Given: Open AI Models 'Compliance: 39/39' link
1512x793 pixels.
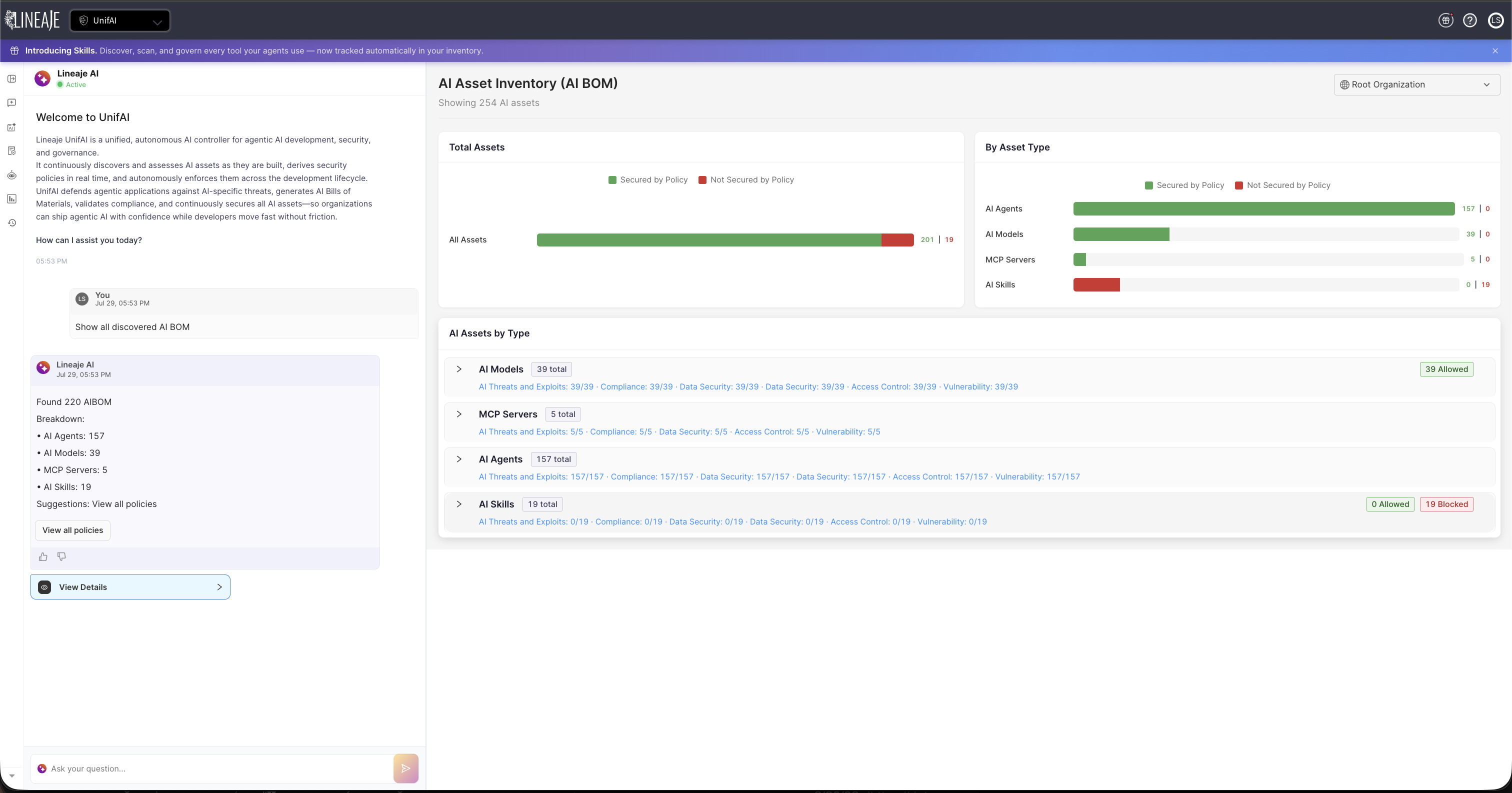Looking at the screenshot, I should click(x=636, y=387).
